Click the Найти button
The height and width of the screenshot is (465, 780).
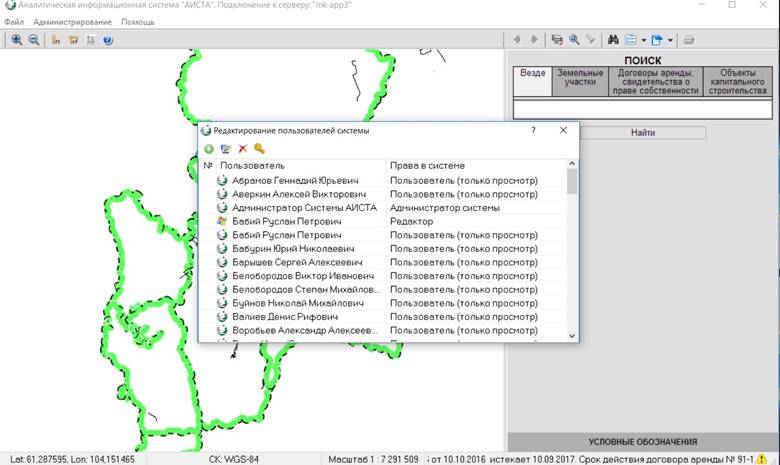643,133
